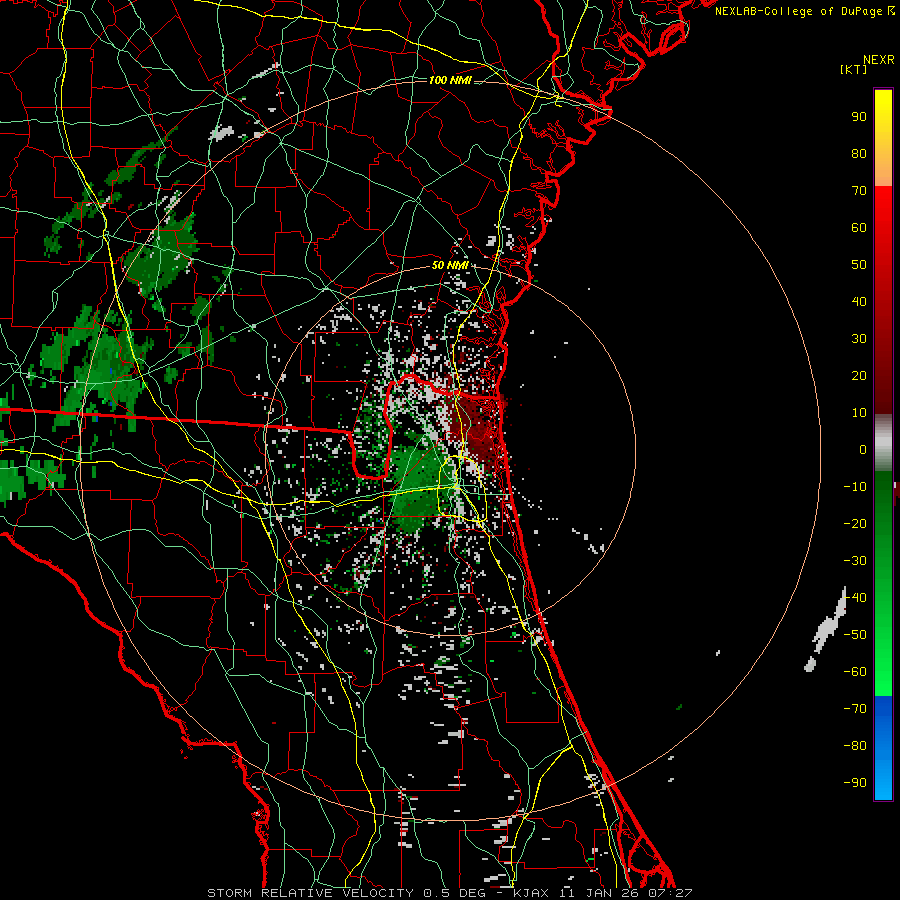Select the -70 knot scale label
This screenshot has width=900, height=900.
855,709
